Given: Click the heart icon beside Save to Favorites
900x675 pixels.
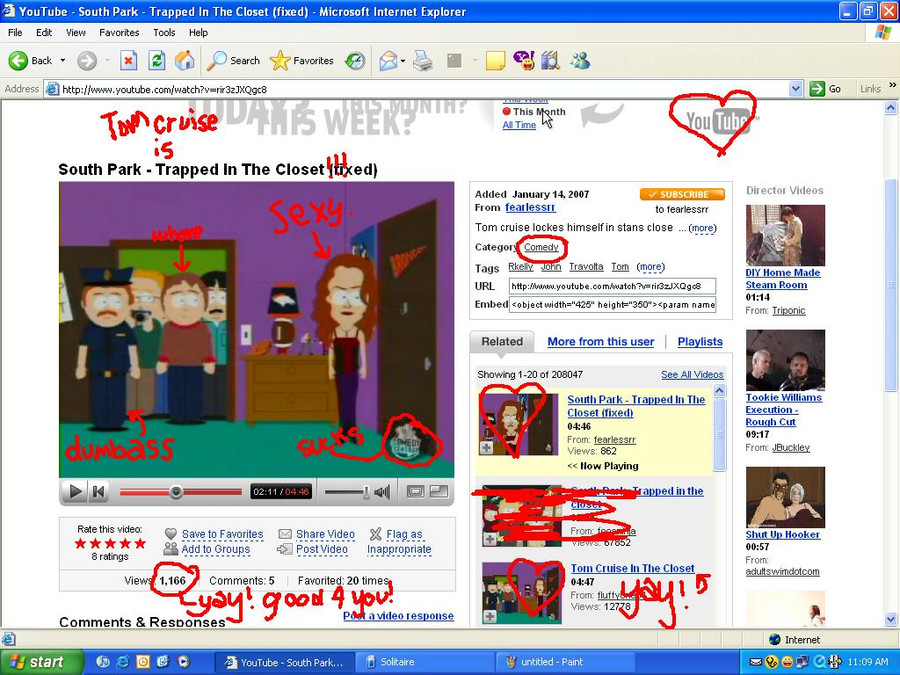Looking at the screenshot, I should point(170,534).
